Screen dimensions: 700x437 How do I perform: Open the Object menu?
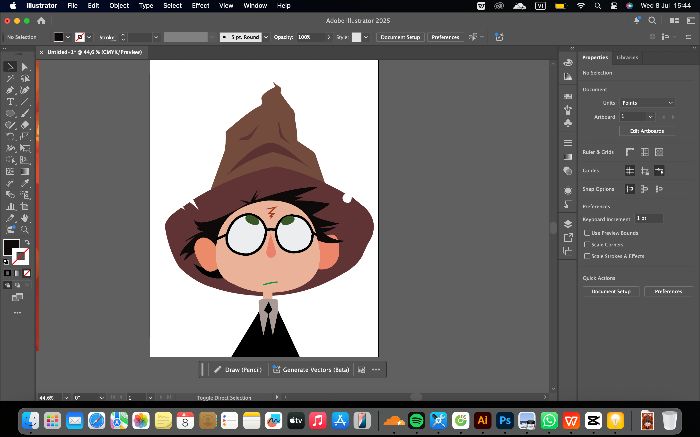(119, 6)
